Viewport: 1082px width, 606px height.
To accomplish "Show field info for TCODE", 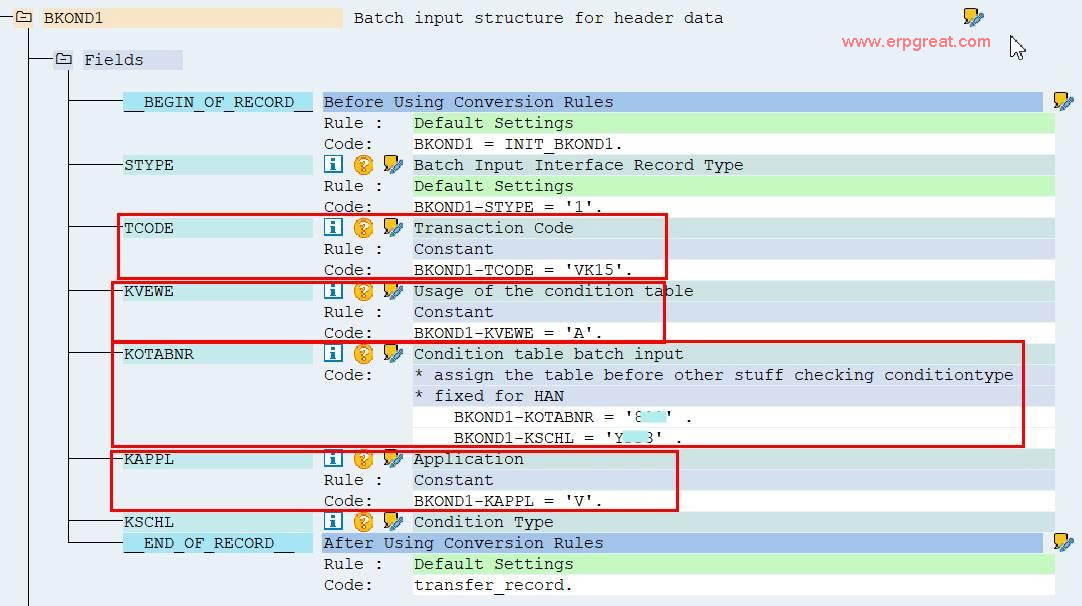I will [x=333, y=227].
